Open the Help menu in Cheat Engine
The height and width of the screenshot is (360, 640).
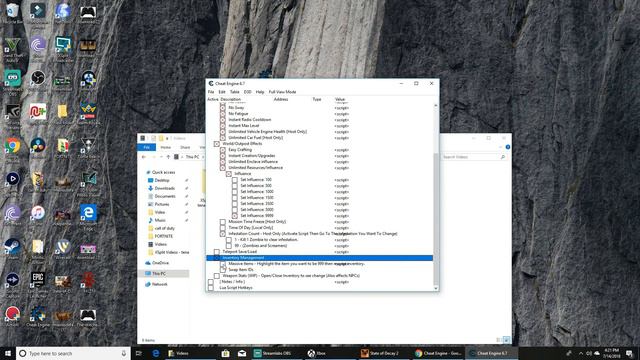click(x=260, y=92)
